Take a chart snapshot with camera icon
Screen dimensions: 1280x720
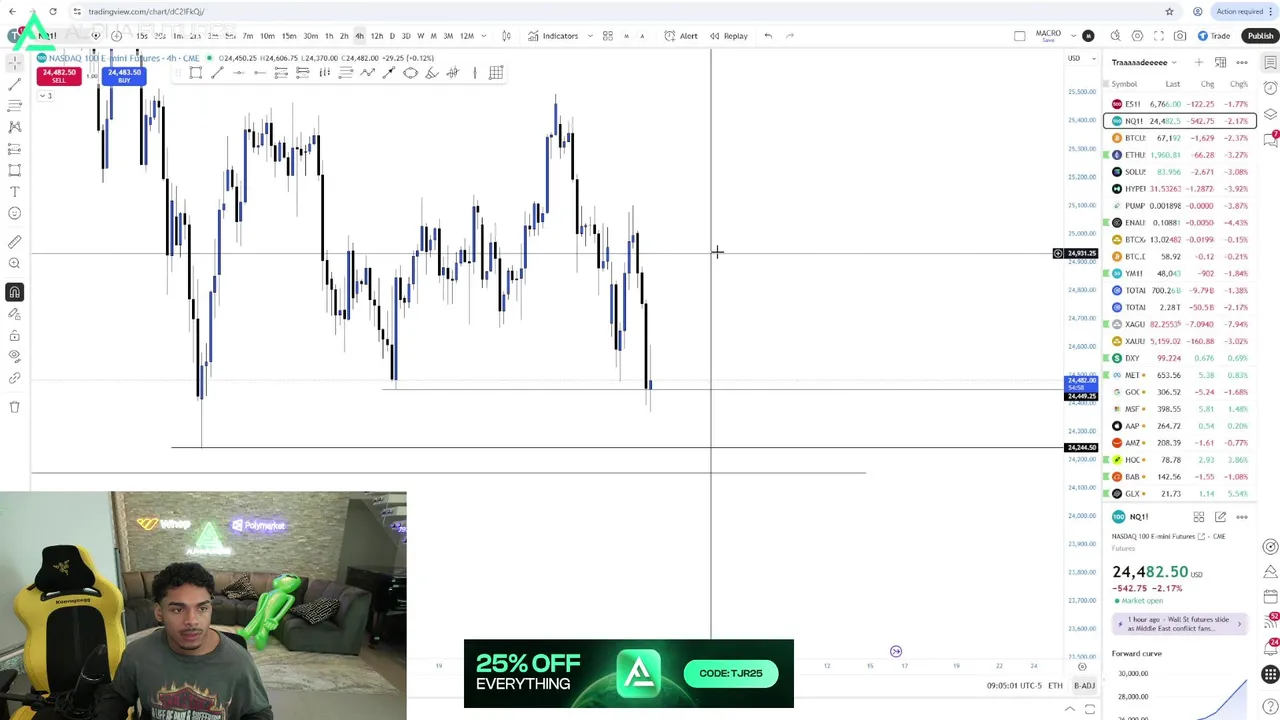pyautogui.click(x=1180, y=36)
